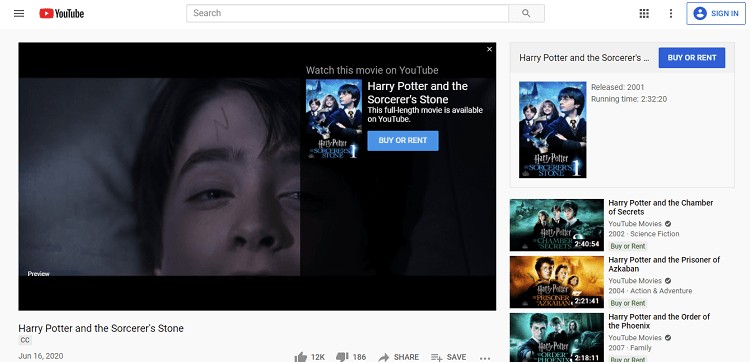
Task: Click 'Harry Potter and the Chamber of Secrets' title
Action: point(661,207)
